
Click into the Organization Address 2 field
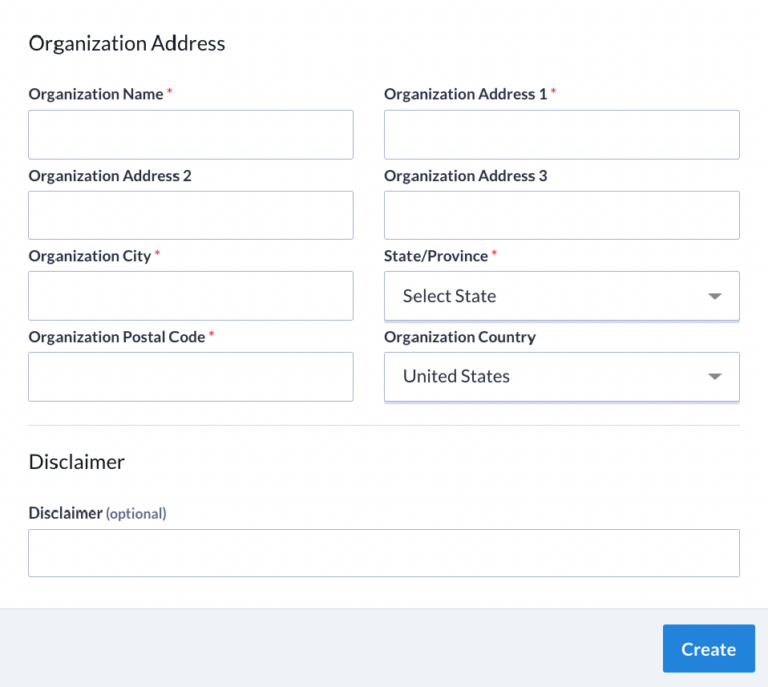190,215
